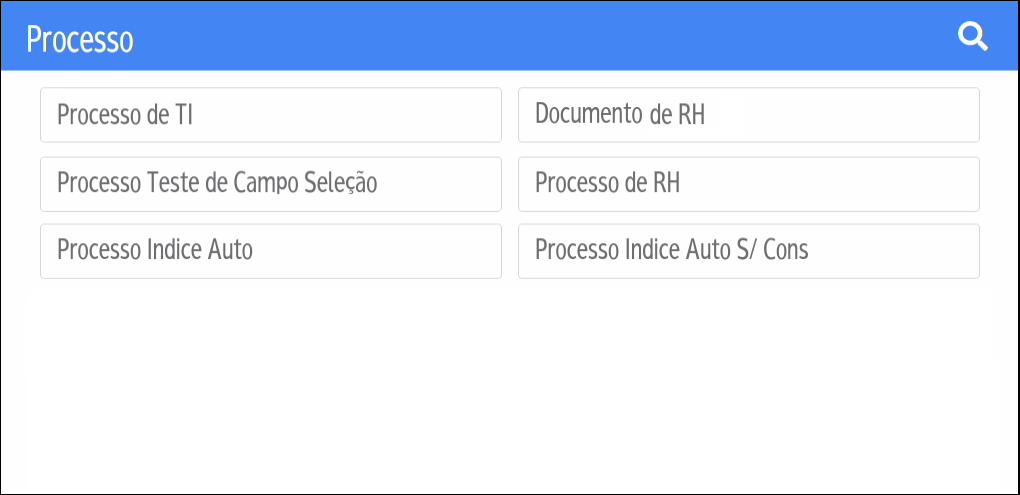Pick the RH document card
The width and height of the screenshot is (1020, 495).
[x=749, y=115]
